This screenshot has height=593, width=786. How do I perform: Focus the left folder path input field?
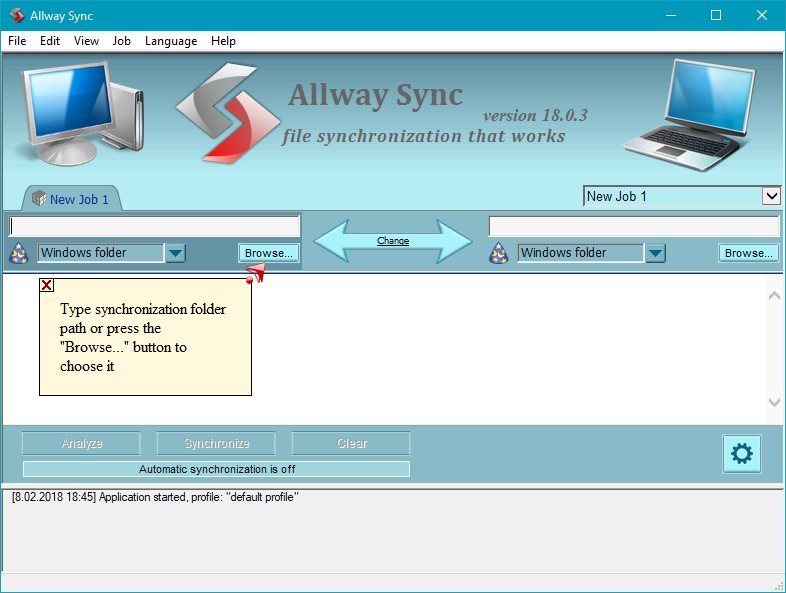[x=154, y=227]
